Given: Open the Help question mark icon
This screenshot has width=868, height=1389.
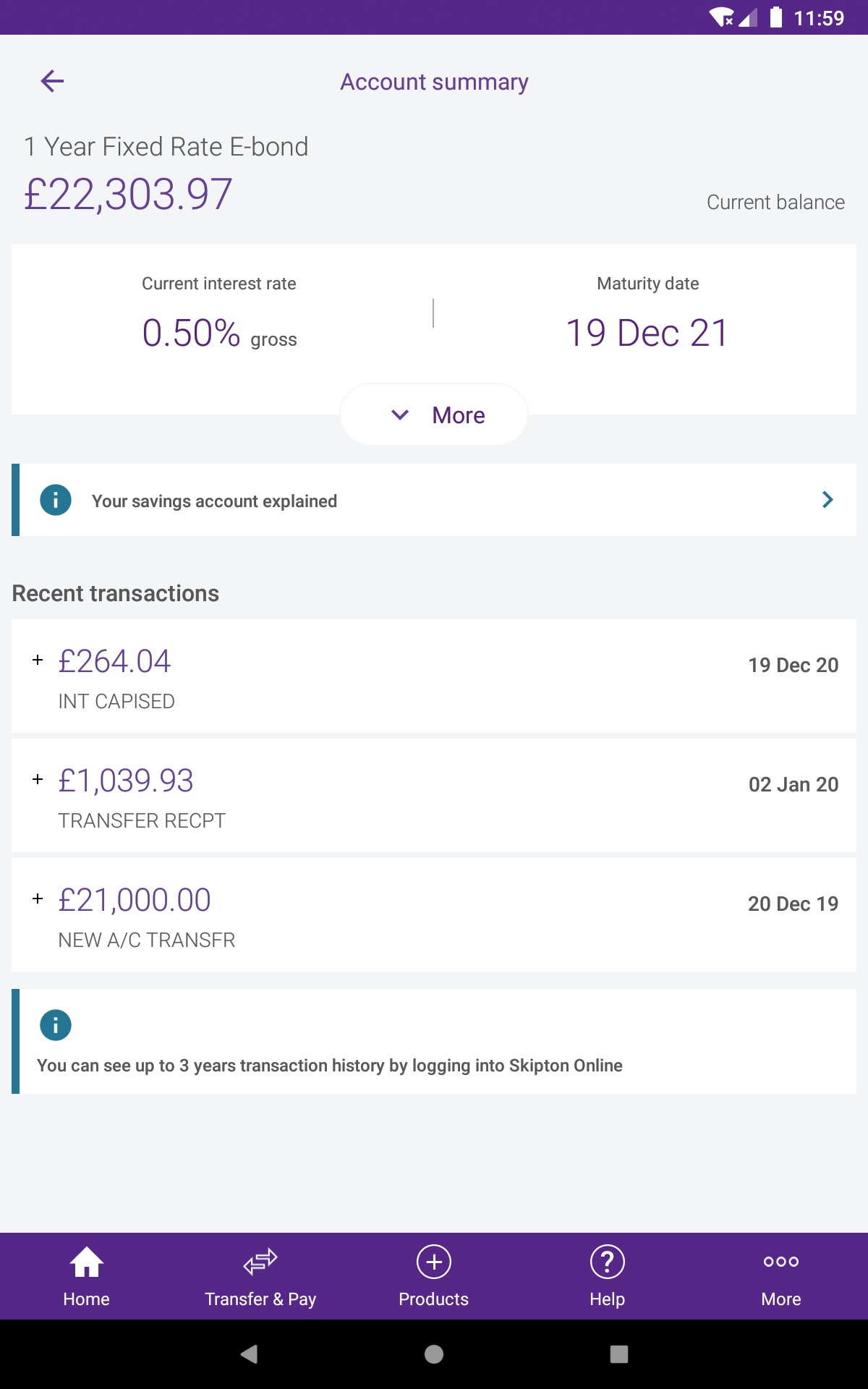Looking at the screenshot, I should (608, 1262).
